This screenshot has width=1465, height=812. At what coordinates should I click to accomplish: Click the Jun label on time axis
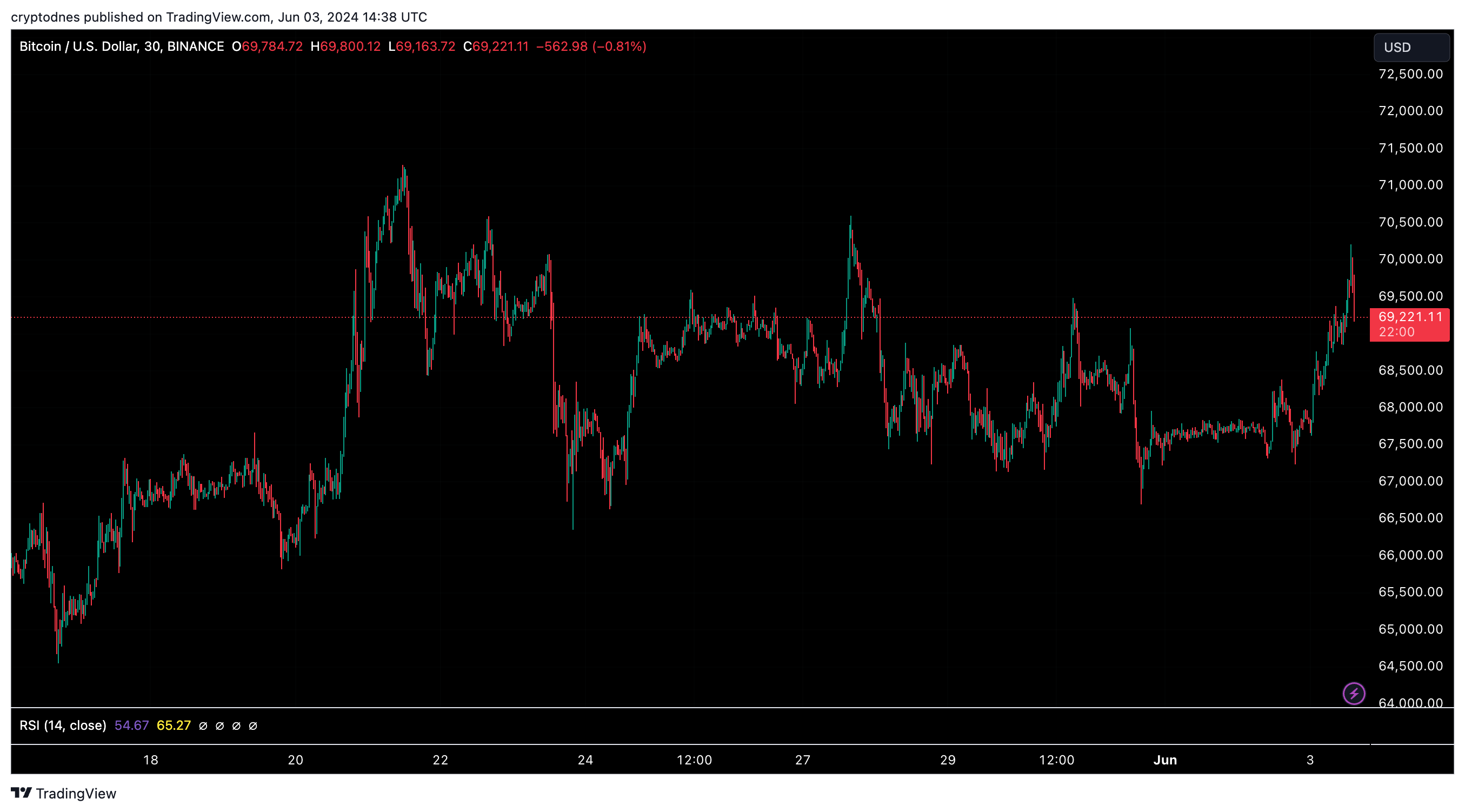1166,760
